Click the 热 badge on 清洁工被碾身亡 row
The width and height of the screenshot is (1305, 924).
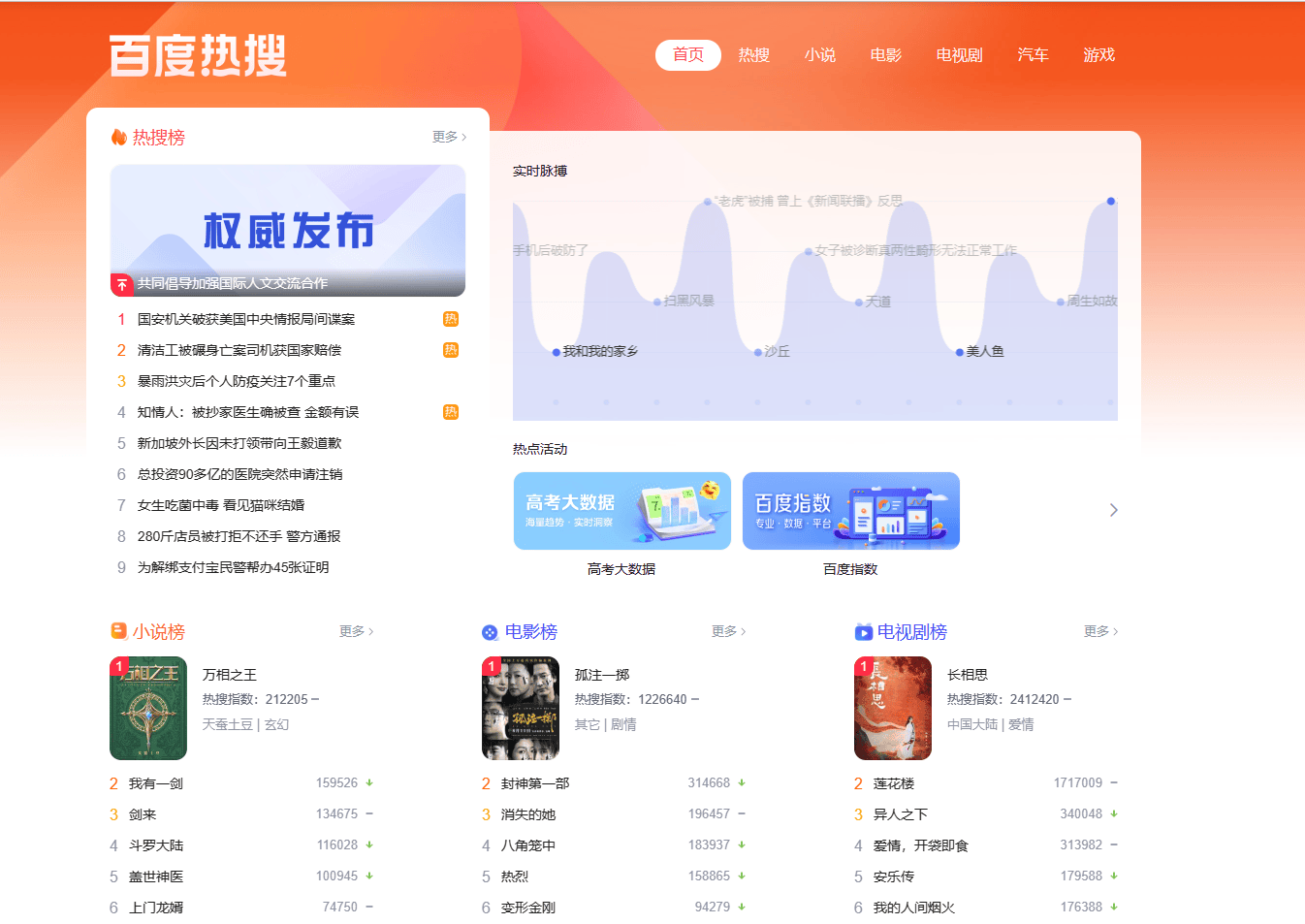451,350
